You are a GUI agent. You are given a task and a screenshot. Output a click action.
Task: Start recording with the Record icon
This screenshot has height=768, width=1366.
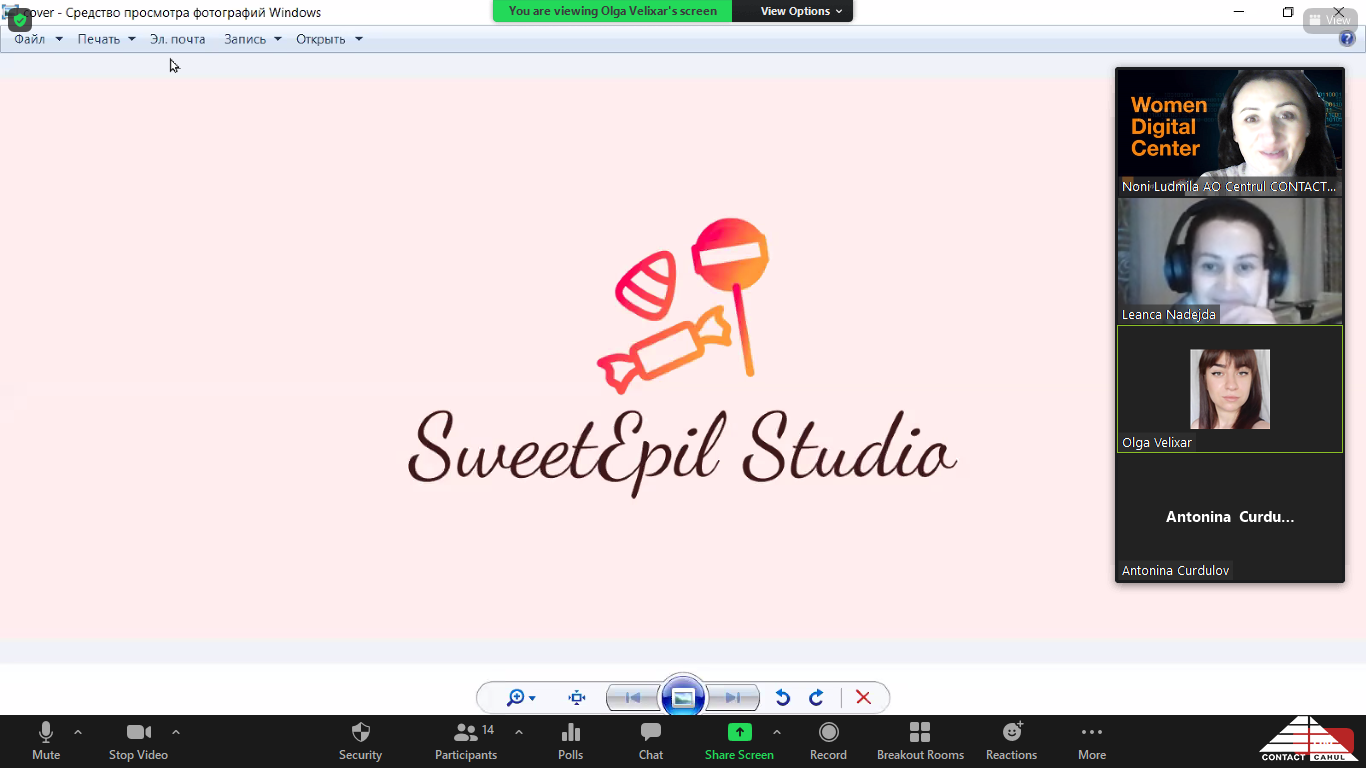pyautogui.click(x=828, y=733)
